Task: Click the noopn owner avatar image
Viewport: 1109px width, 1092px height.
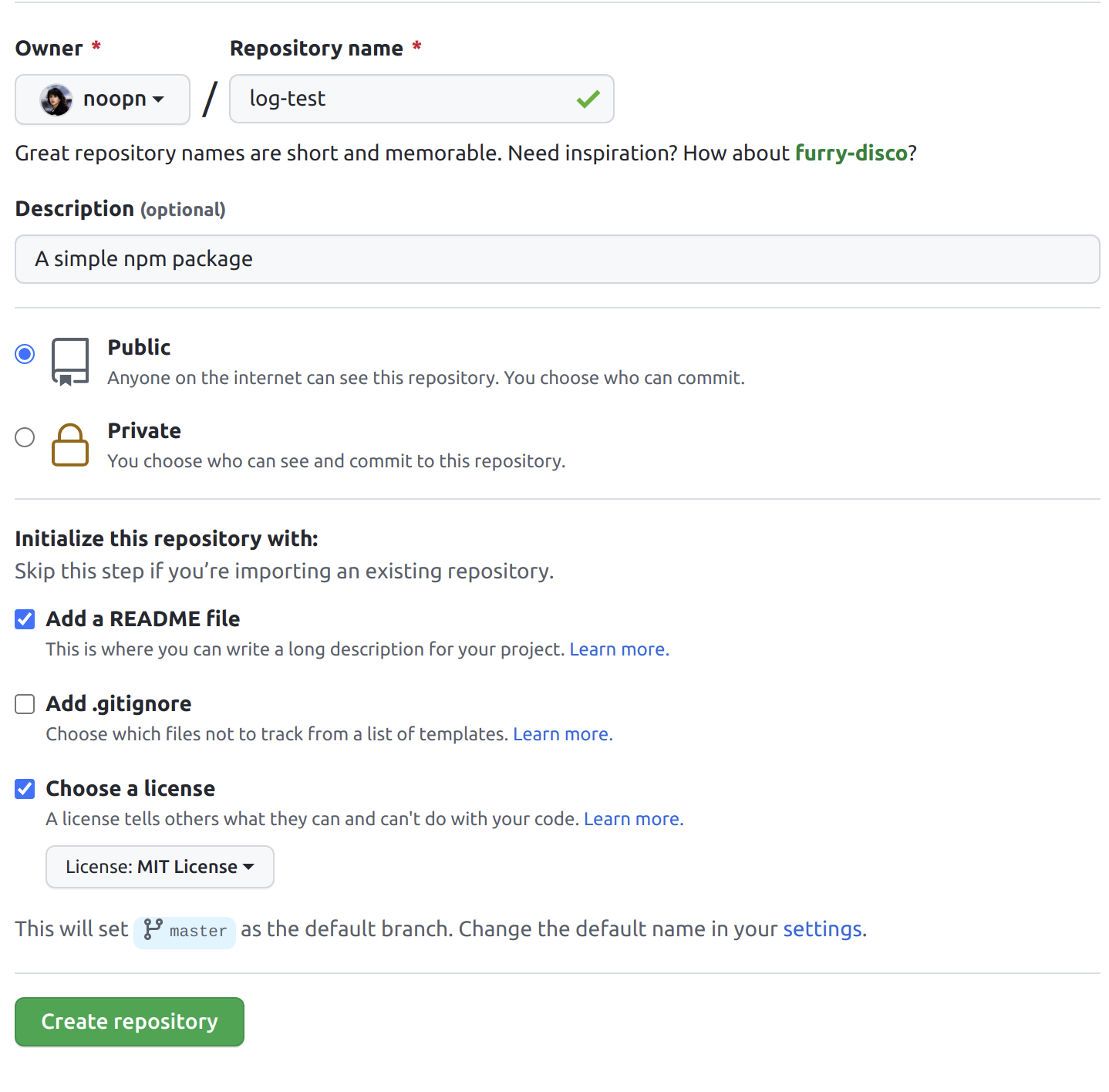Action: point(56,99)
